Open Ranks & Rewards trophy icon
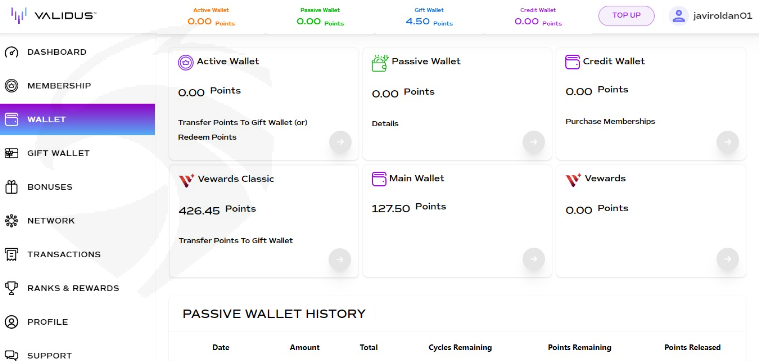The image size is (759, 361). coord(11,288)
